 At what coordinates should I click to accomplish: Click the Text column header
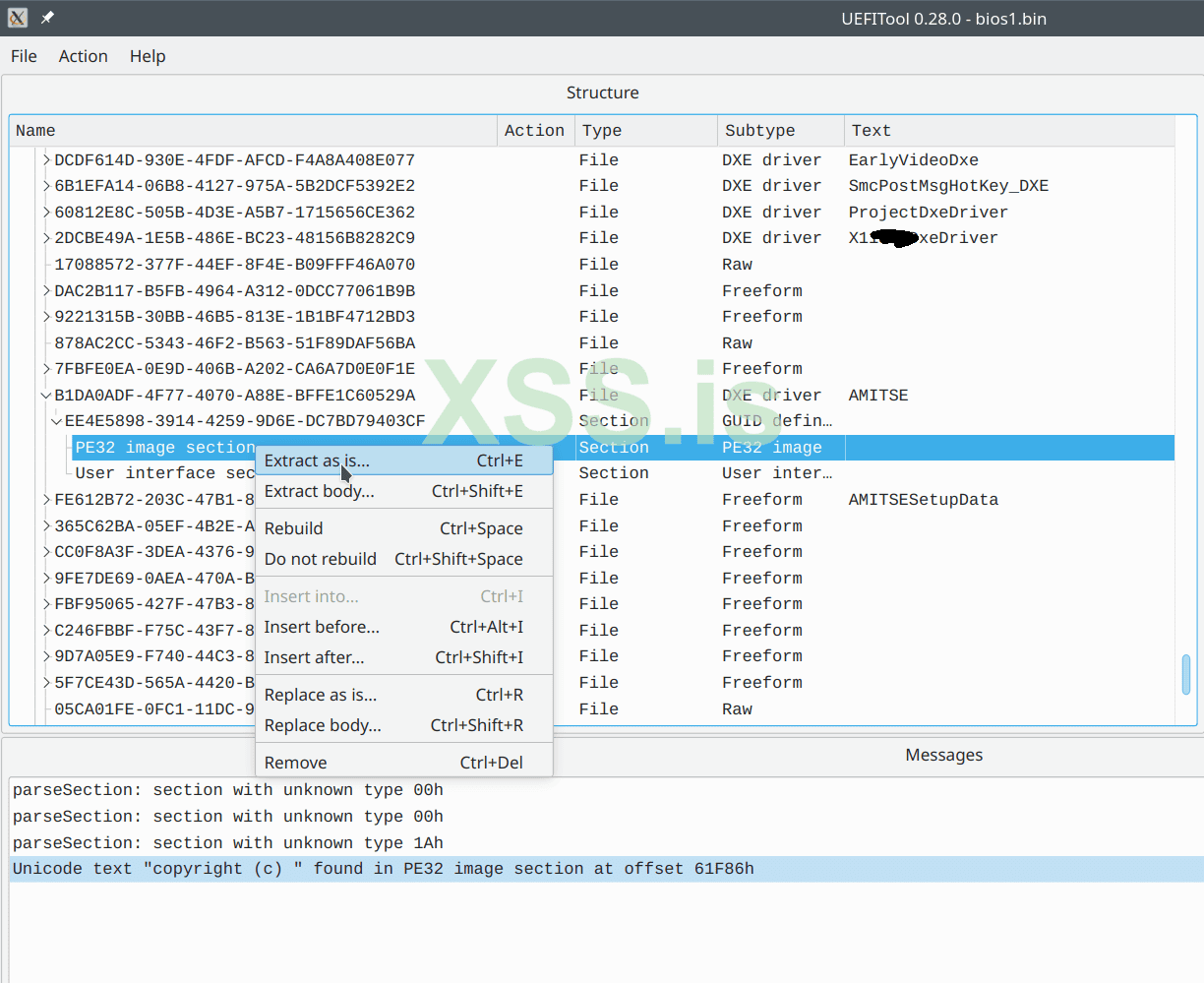point(1009,130)
